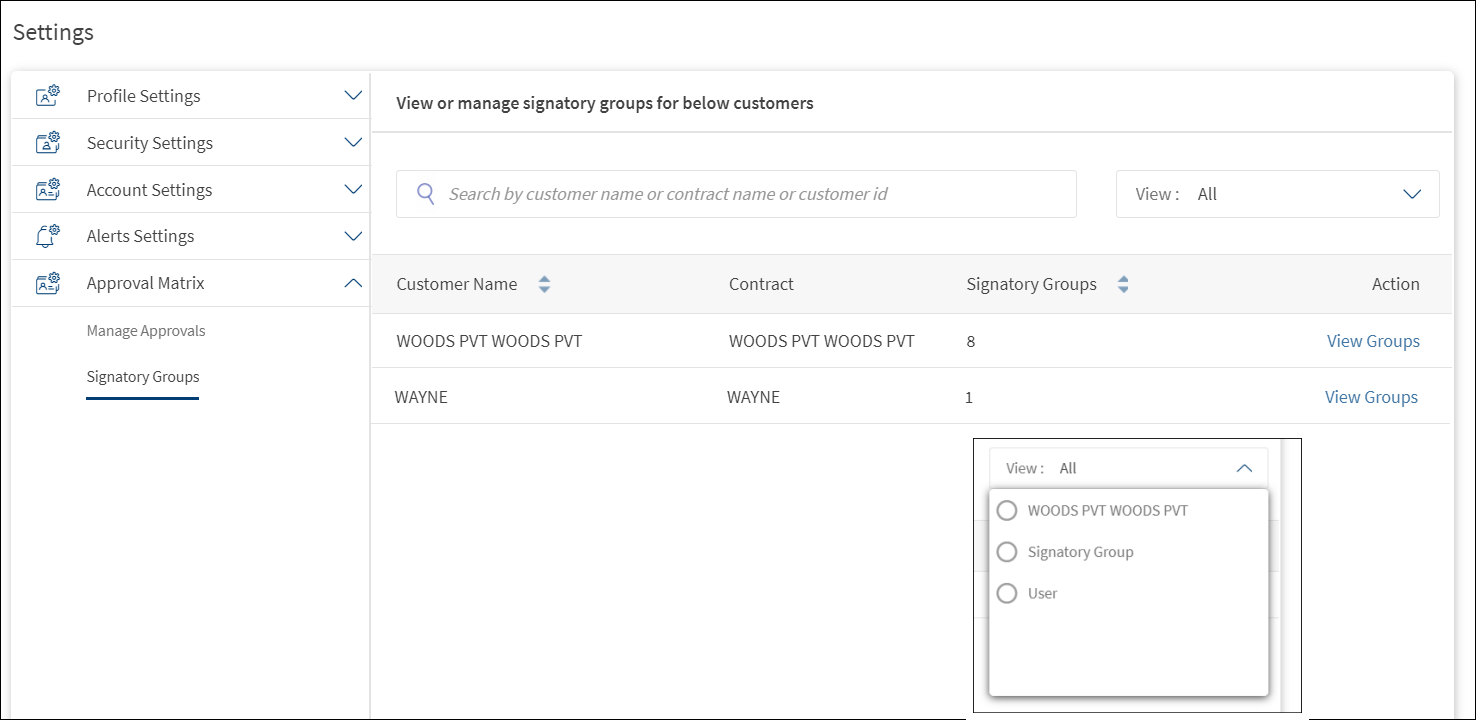This screenshot has width=1476, height=720.
Task: Select Signatory Groups submenu item
Action: click(143, 377)
